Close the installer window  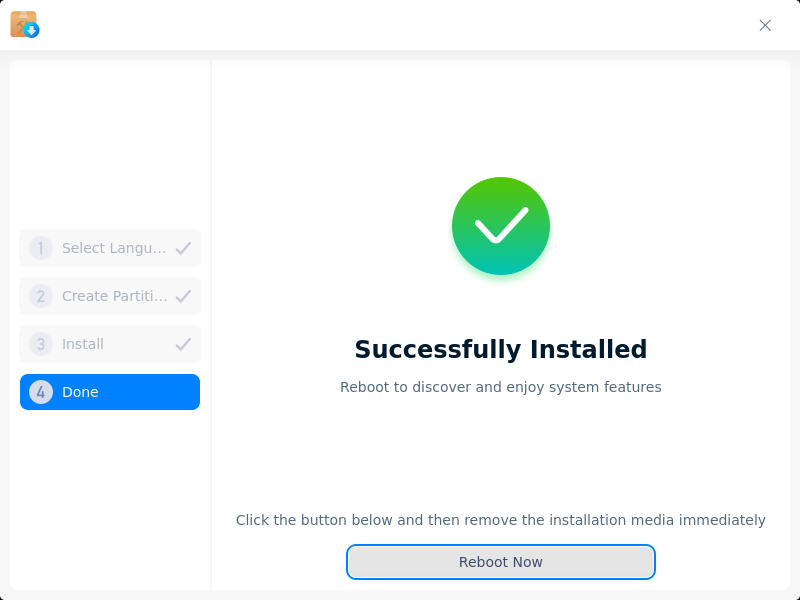(x=765, y=26)
